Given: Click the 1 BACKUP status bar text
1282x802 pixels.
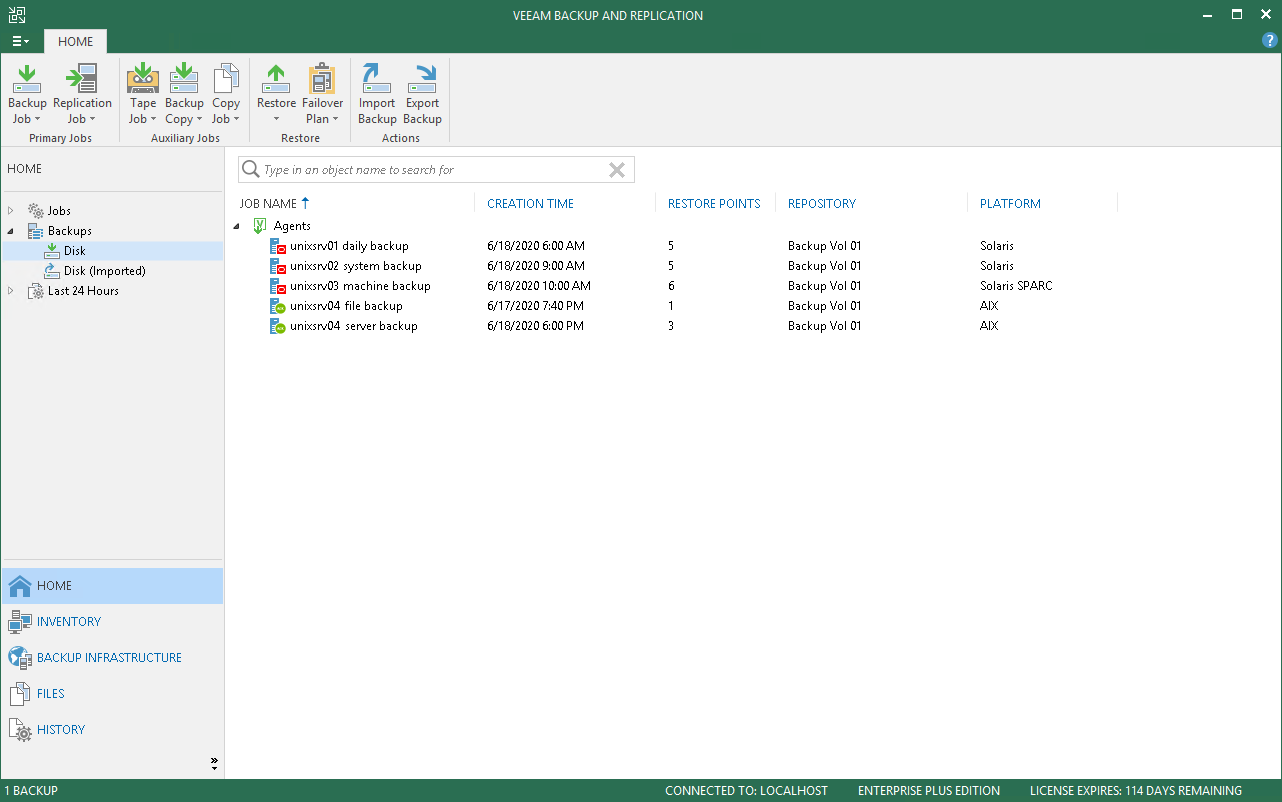Looking at the screenshot, I should pyautogui.click(x=31, y=791).
